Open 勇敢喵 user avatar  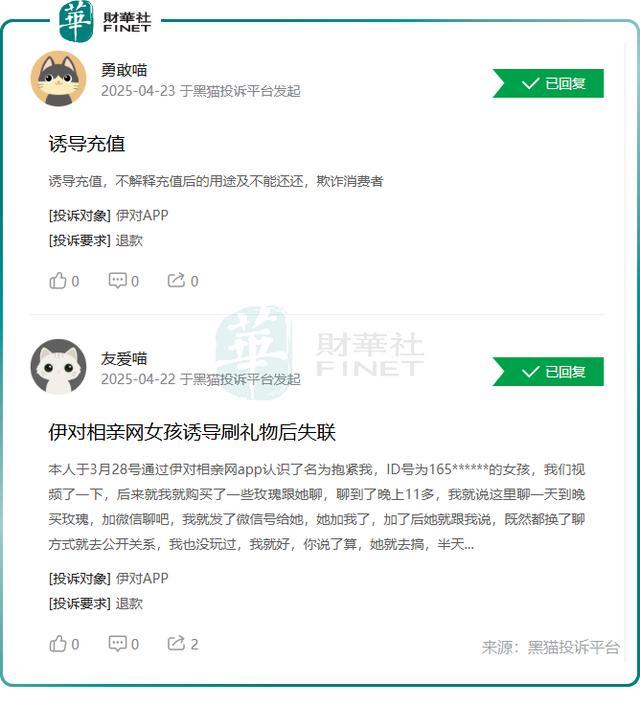tap(58, 78)
